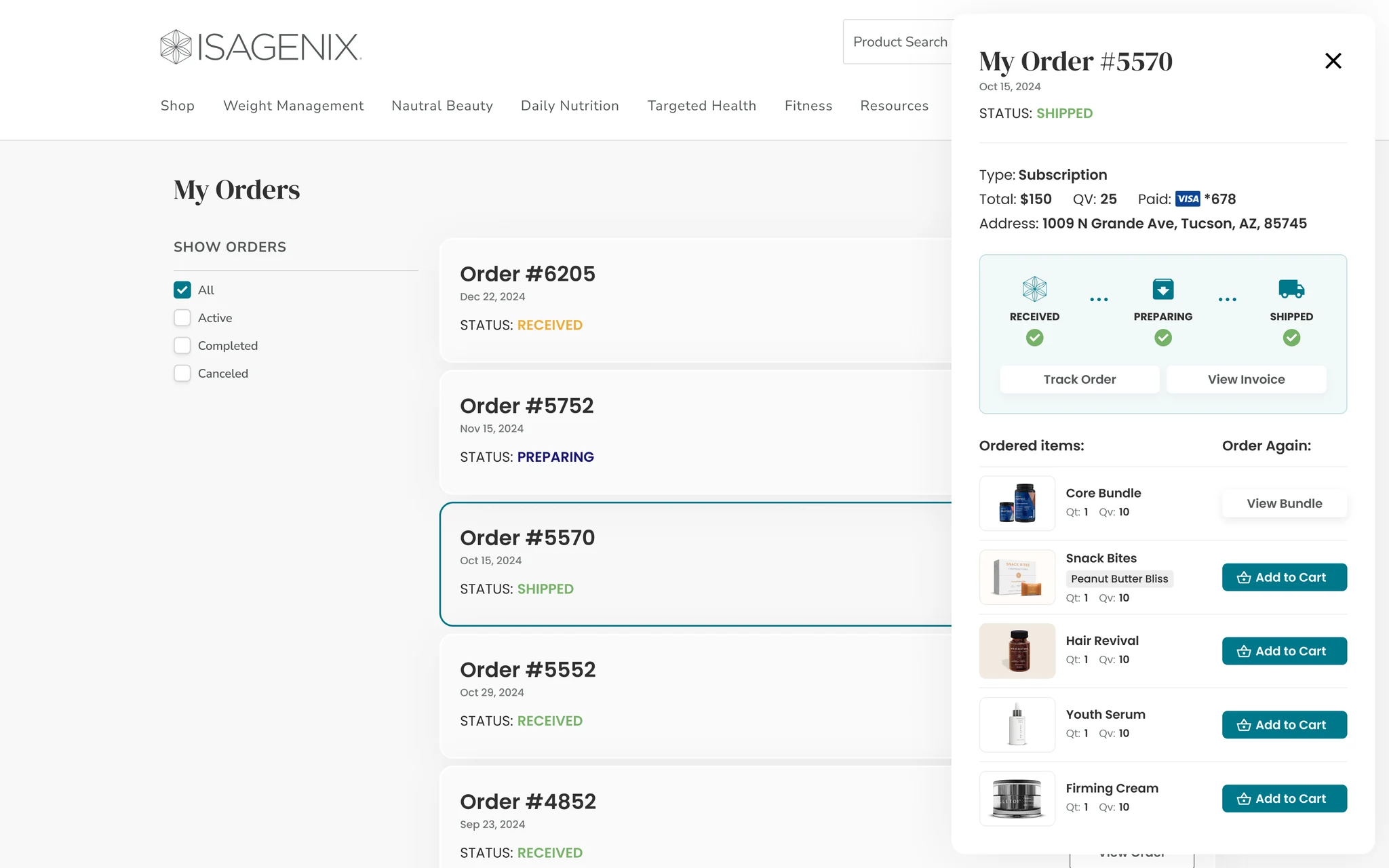Image resolution: width=1389 pixels, height=868 pixels.
Task: Open Weight Management menu
Action: coord(294,106)
